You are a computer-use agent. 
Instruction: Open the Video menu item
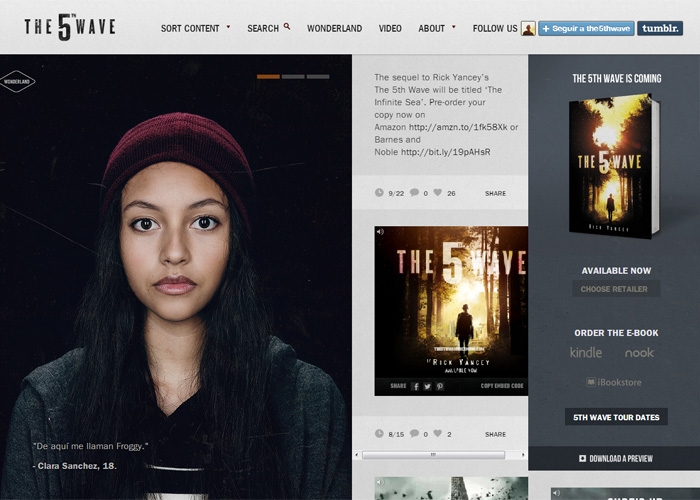point(390,28)
